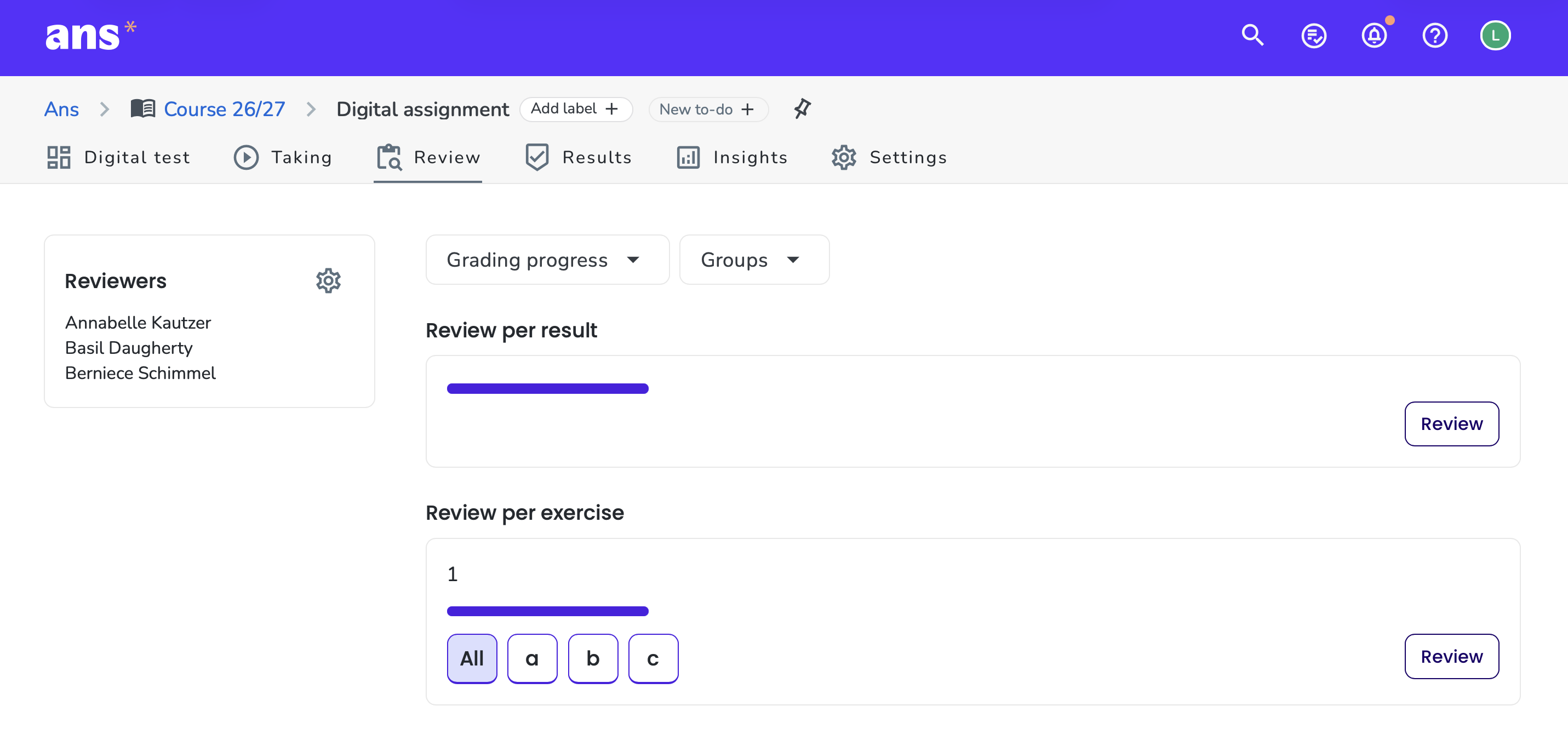This screenshot has height=746, width=1568.
Task: Open the Insights tab
Action: pyautogui.click(x=733, y=157)
